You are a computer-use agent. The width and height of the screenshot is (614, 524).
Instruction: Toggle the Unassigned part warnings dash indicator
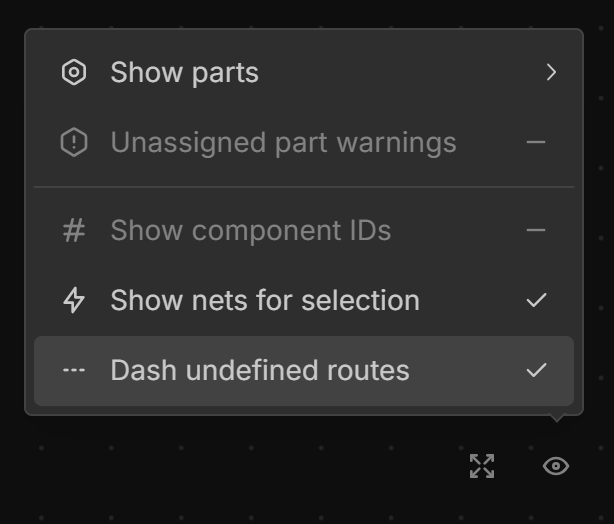(537, 143)
